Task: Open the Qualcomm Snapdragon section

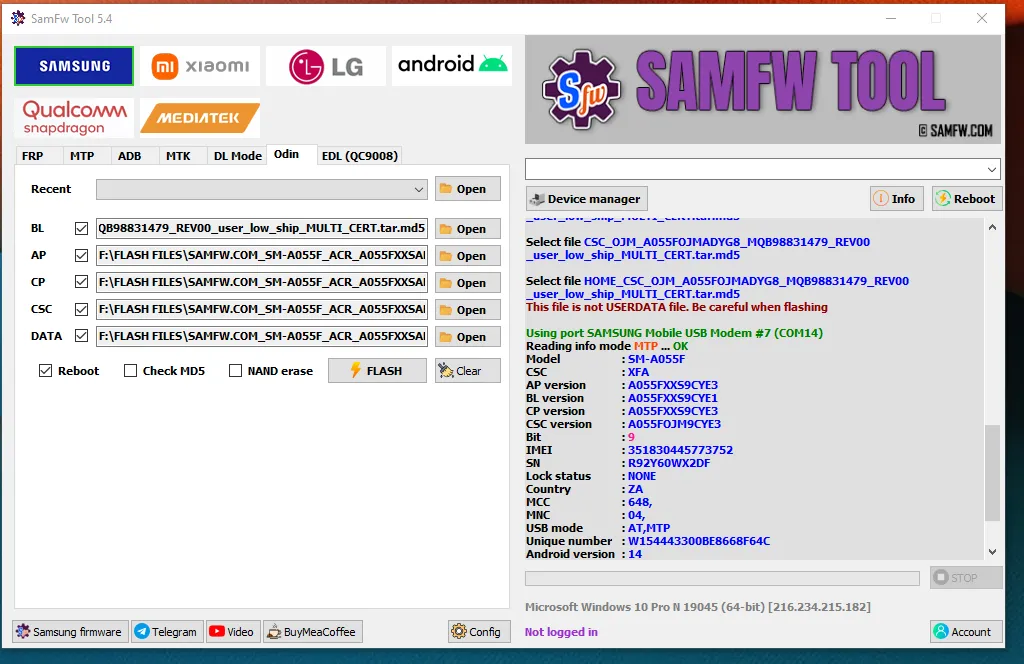Action: tap(75, 117)
